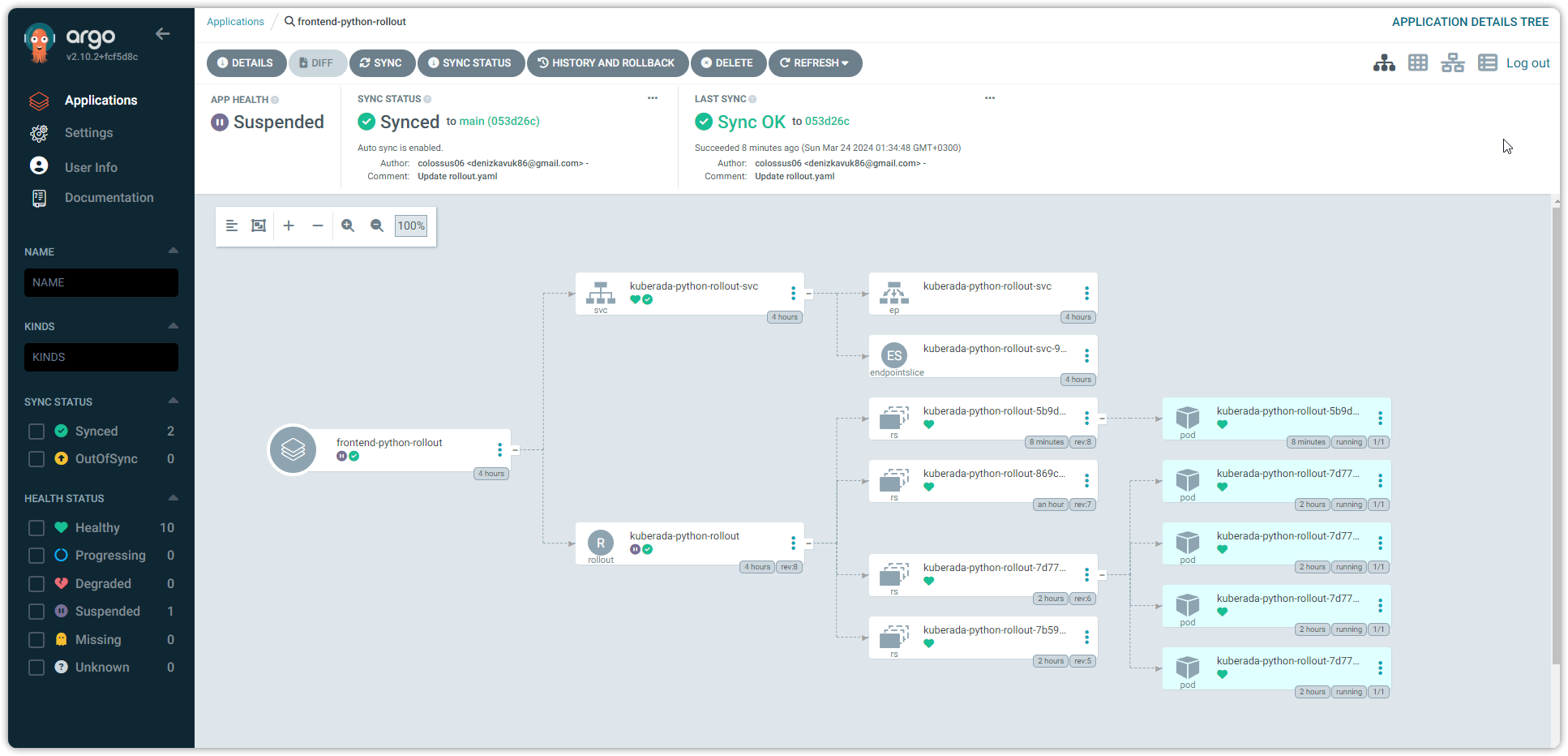Switch to the pods grid view icon
Image resolution: width=1568 pixels, height=756 pixels.
click(1418, 63)
